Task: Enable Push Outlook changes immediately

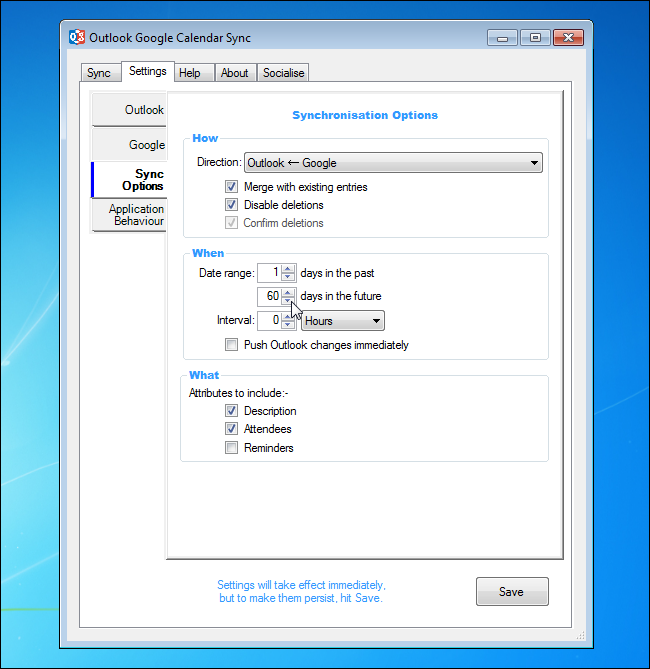Action: (231, 345)
